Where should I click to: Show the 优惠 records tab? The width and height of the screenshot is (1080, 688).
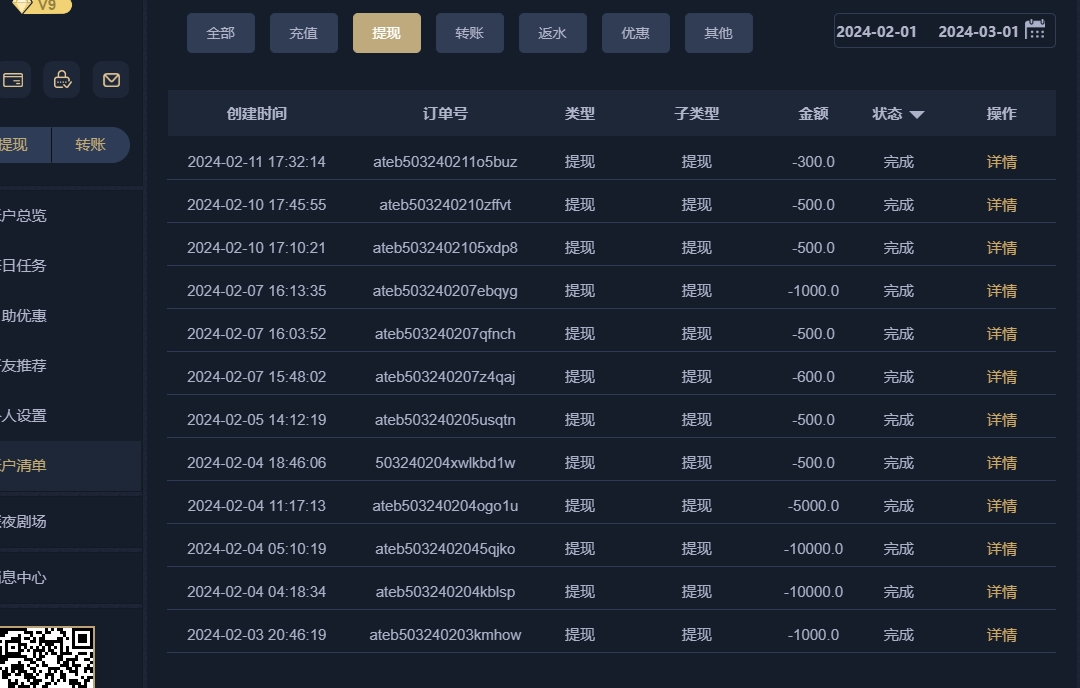coord(635,33)
